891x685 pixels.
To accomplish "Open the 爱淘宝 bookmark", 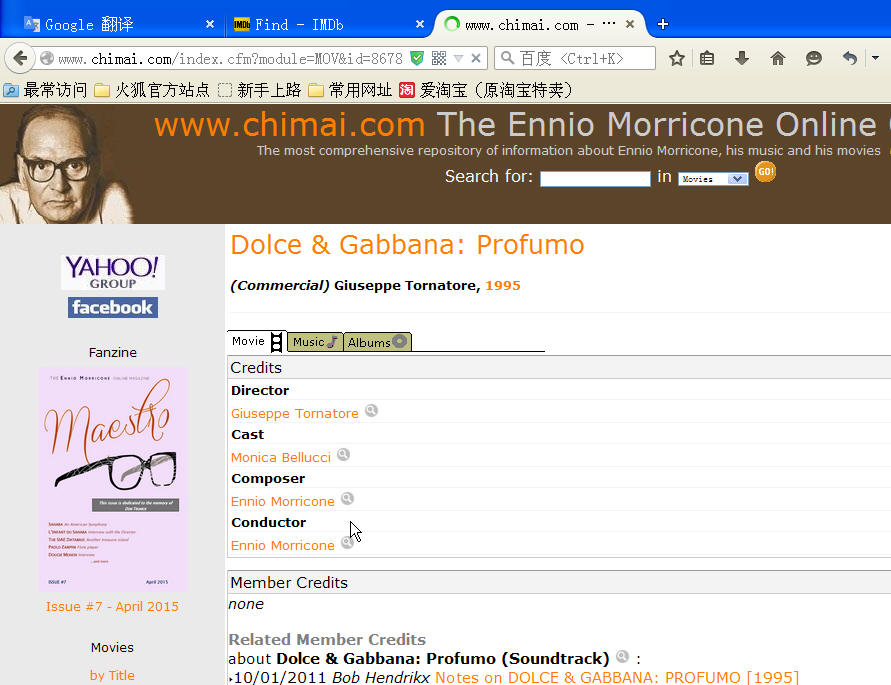I will 486,90.
